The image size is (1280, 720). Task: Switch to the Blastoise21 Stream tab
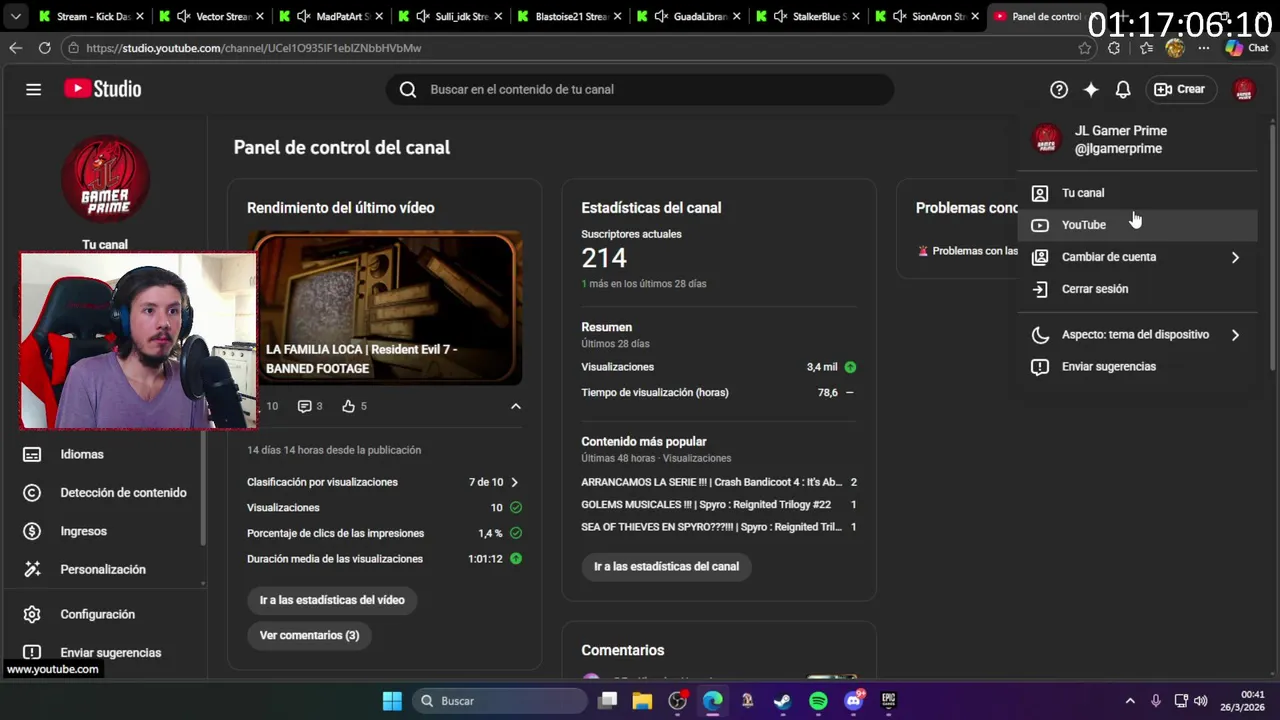570,17
